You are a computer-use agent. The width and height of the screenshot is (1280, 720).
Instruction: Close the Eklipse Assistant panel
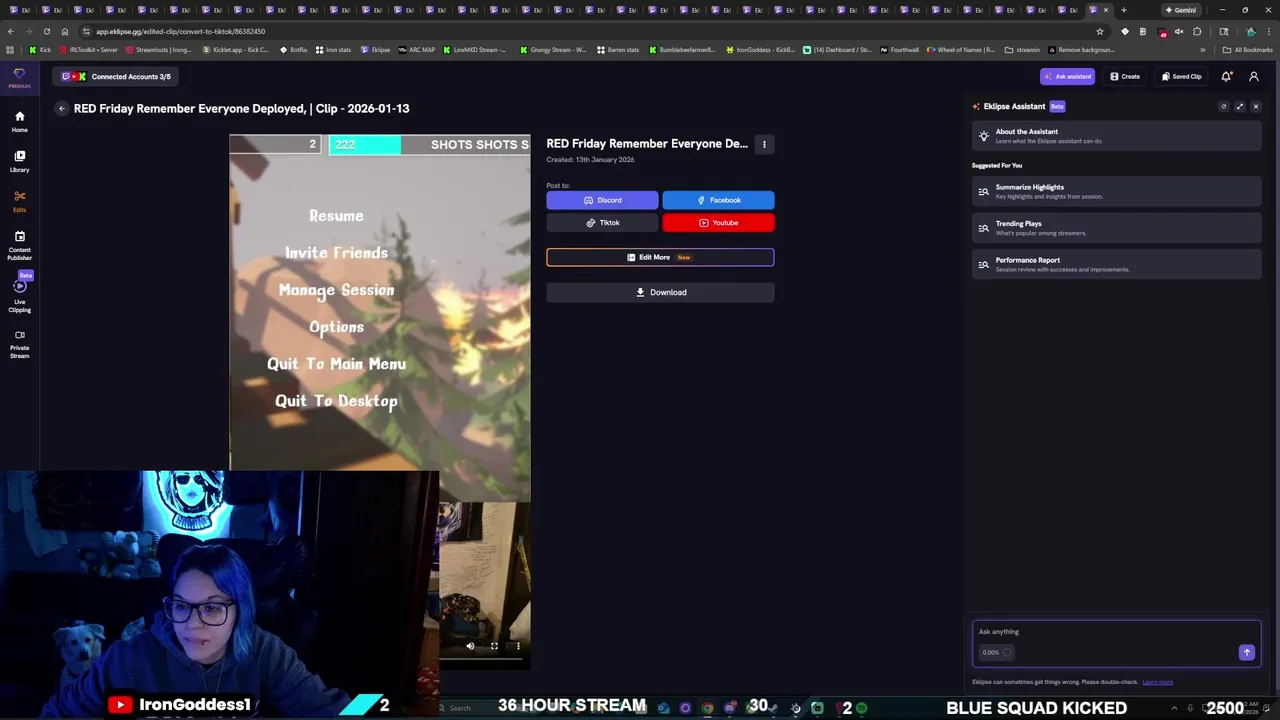(1256, 106)
